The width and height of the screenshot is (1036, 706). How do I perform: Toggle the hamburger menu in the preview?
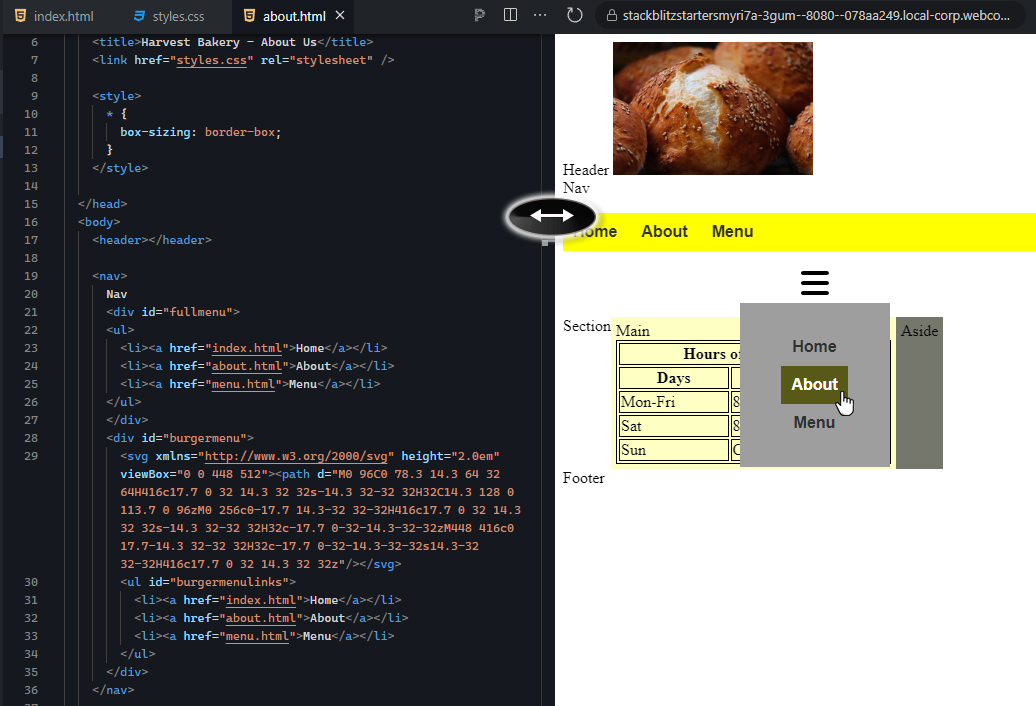coord(814,282)
